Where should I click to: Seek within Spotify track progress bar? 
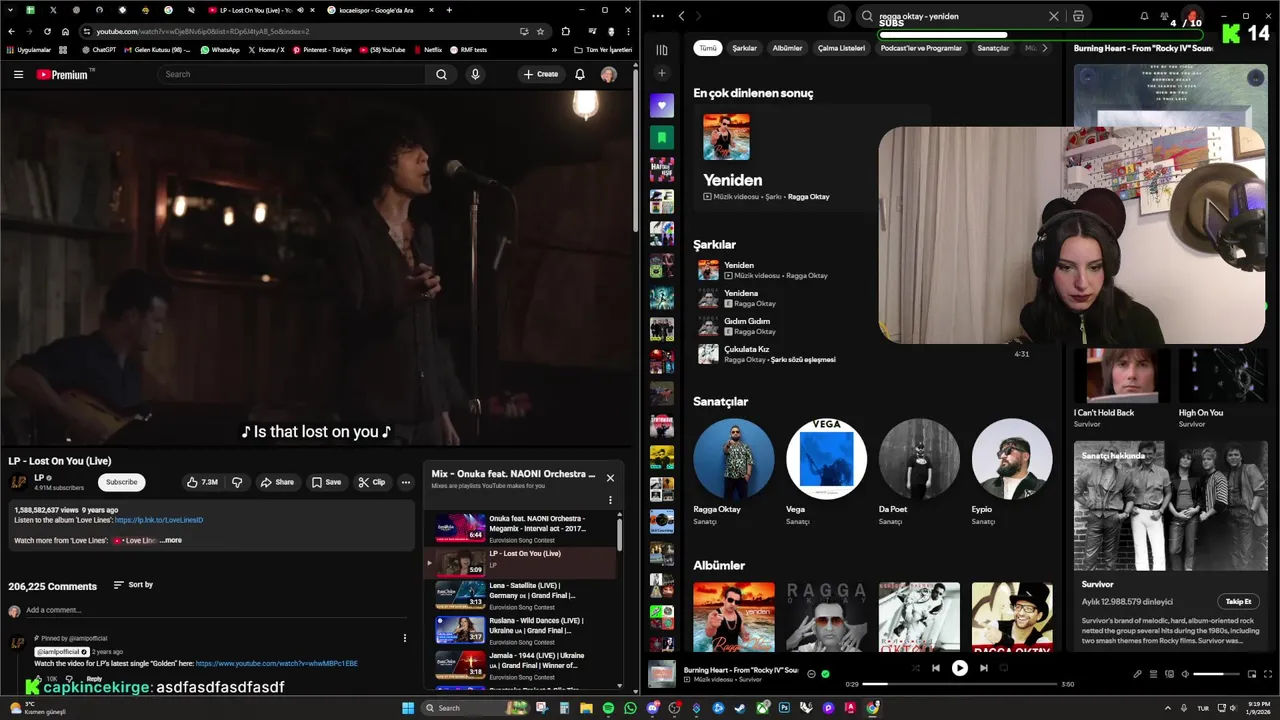pyautogui.click(x=960, y=684)
